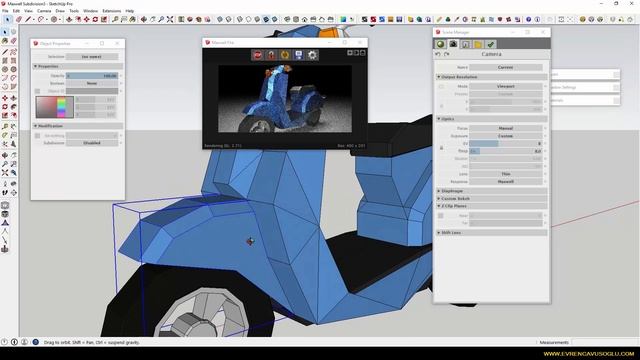
Task: Open the Boolean dropdown showing None
Action: (92, 83)
